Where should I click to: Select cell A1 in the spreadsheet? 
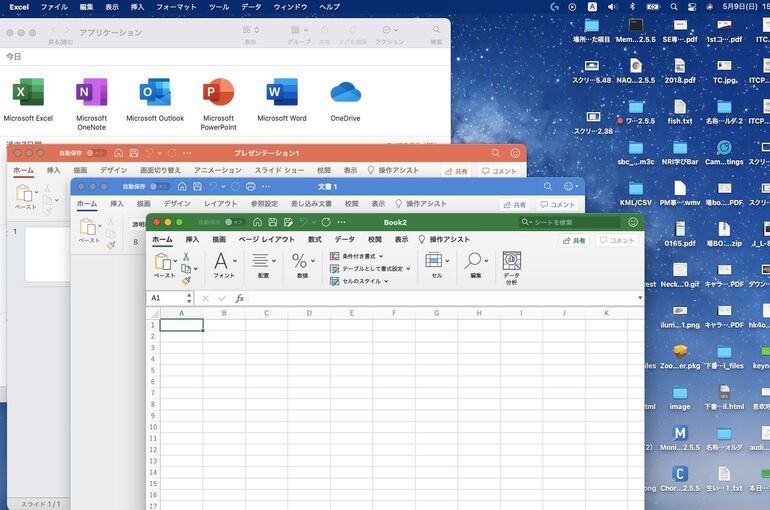click(181, 325)
